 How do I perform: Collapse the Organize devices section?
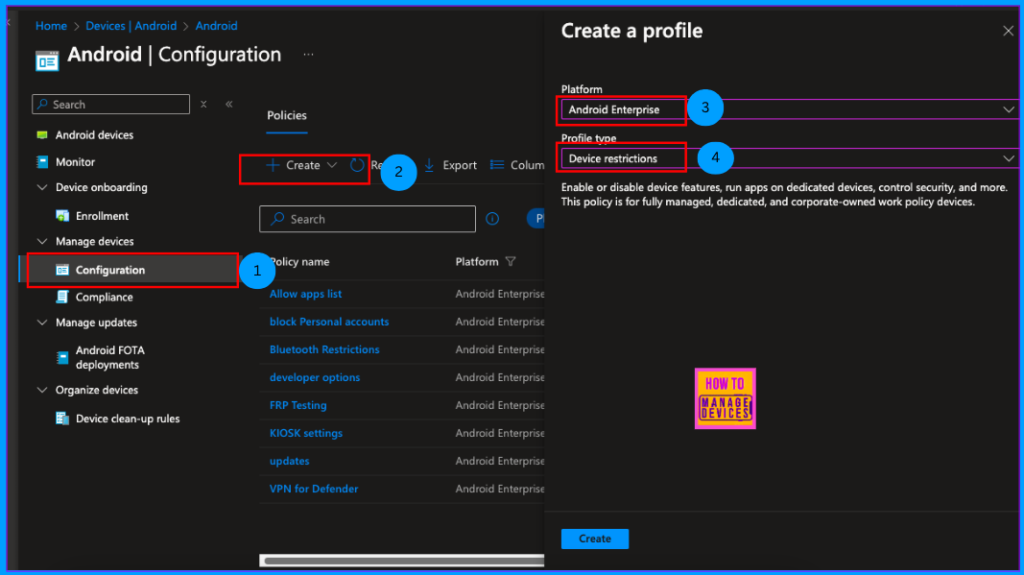42,390
